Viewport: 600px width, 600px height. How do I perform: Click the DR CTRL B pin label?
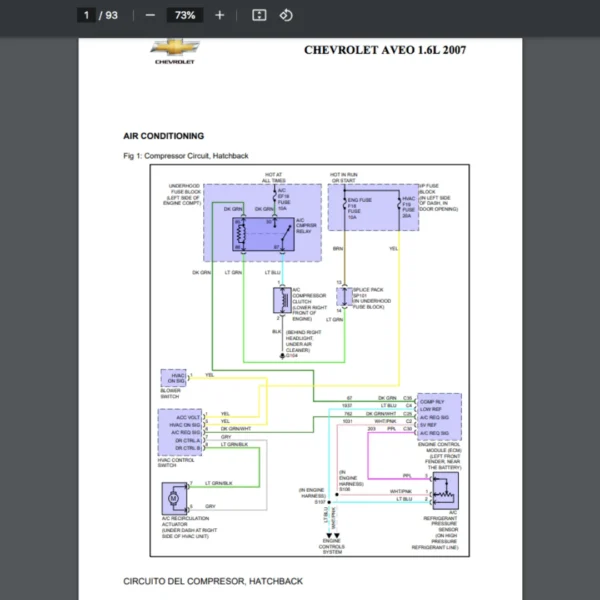pyautogui.click(x=188, y=448)
